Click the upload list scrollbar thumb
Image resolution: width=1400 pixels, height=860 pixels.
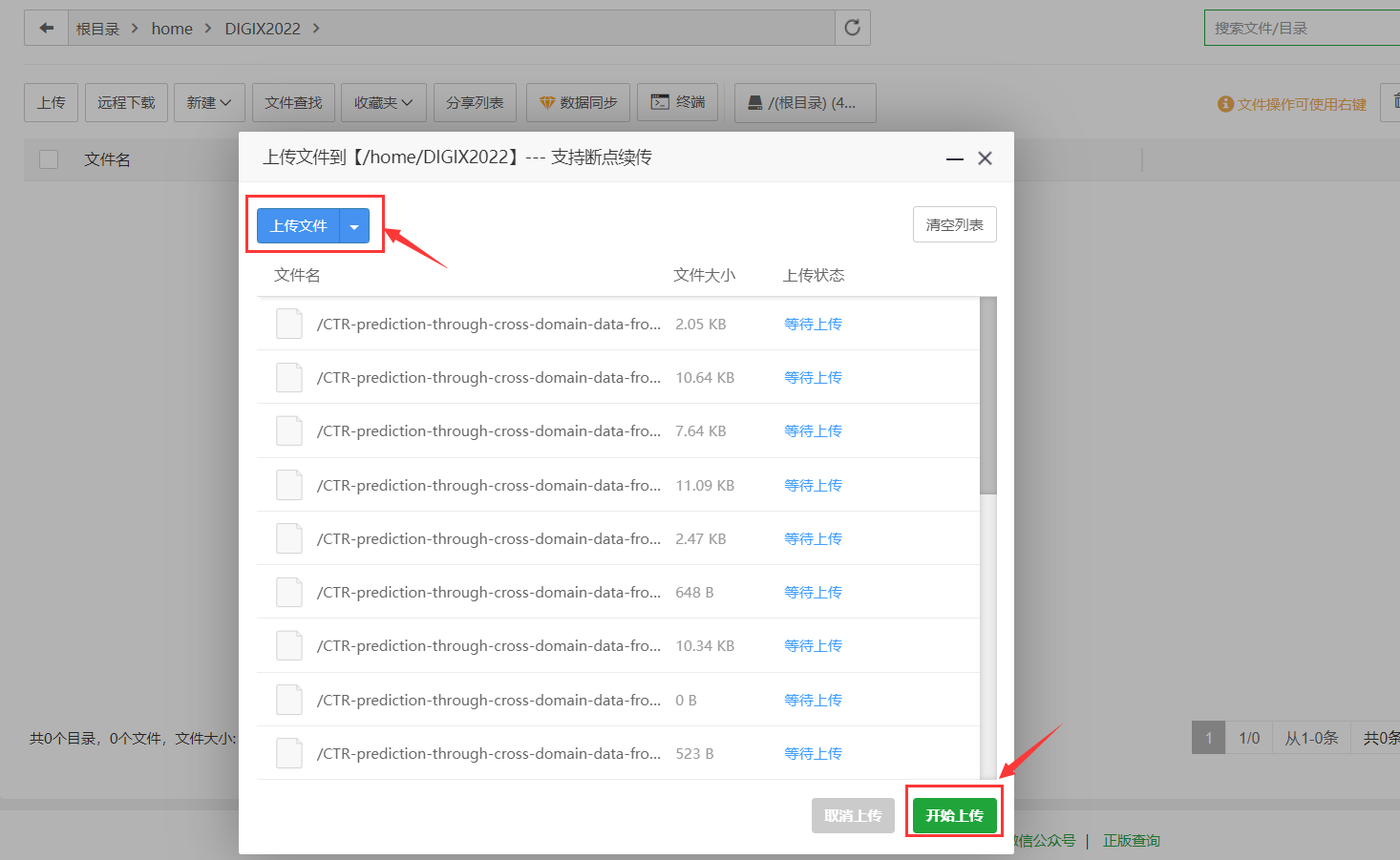[988, 395]
